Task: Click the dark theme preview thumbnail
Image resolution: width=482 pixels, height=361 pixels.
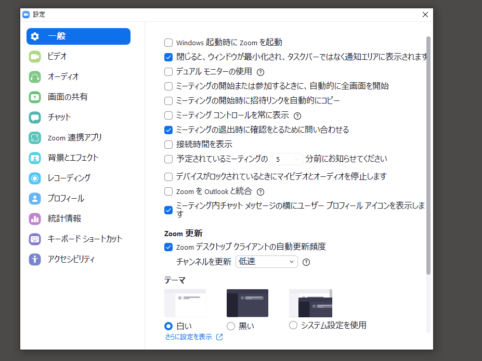Action: pos(247,303)
